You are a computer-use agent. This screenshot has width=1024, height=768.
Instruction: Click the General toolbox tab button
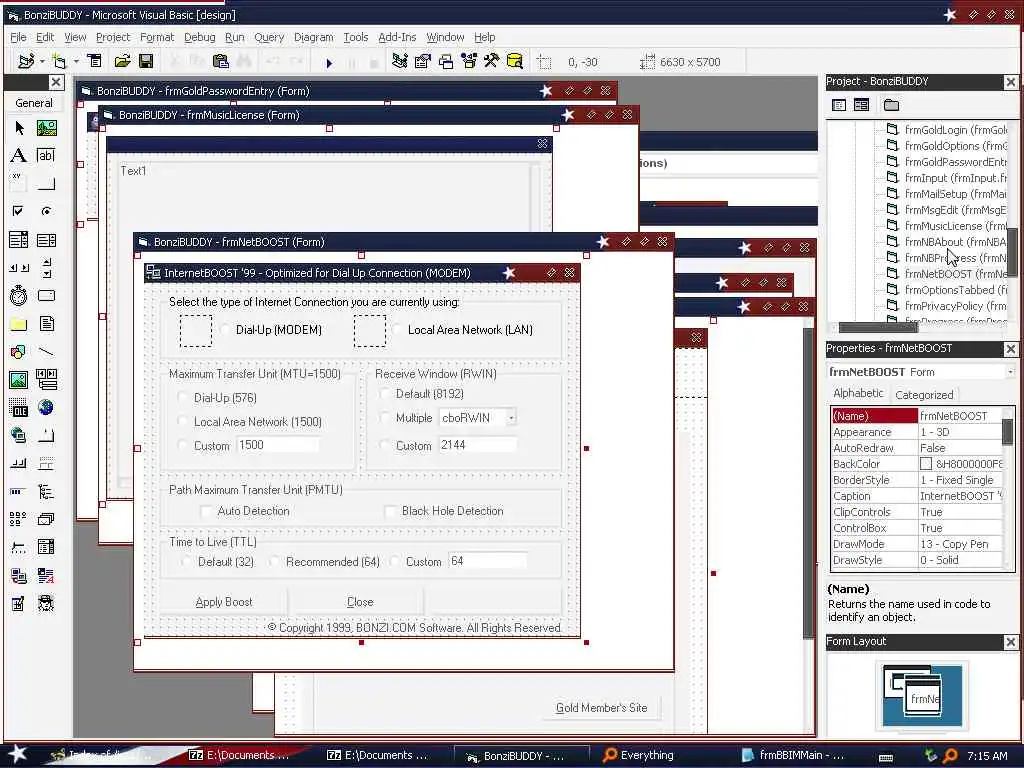click(34, 103)
